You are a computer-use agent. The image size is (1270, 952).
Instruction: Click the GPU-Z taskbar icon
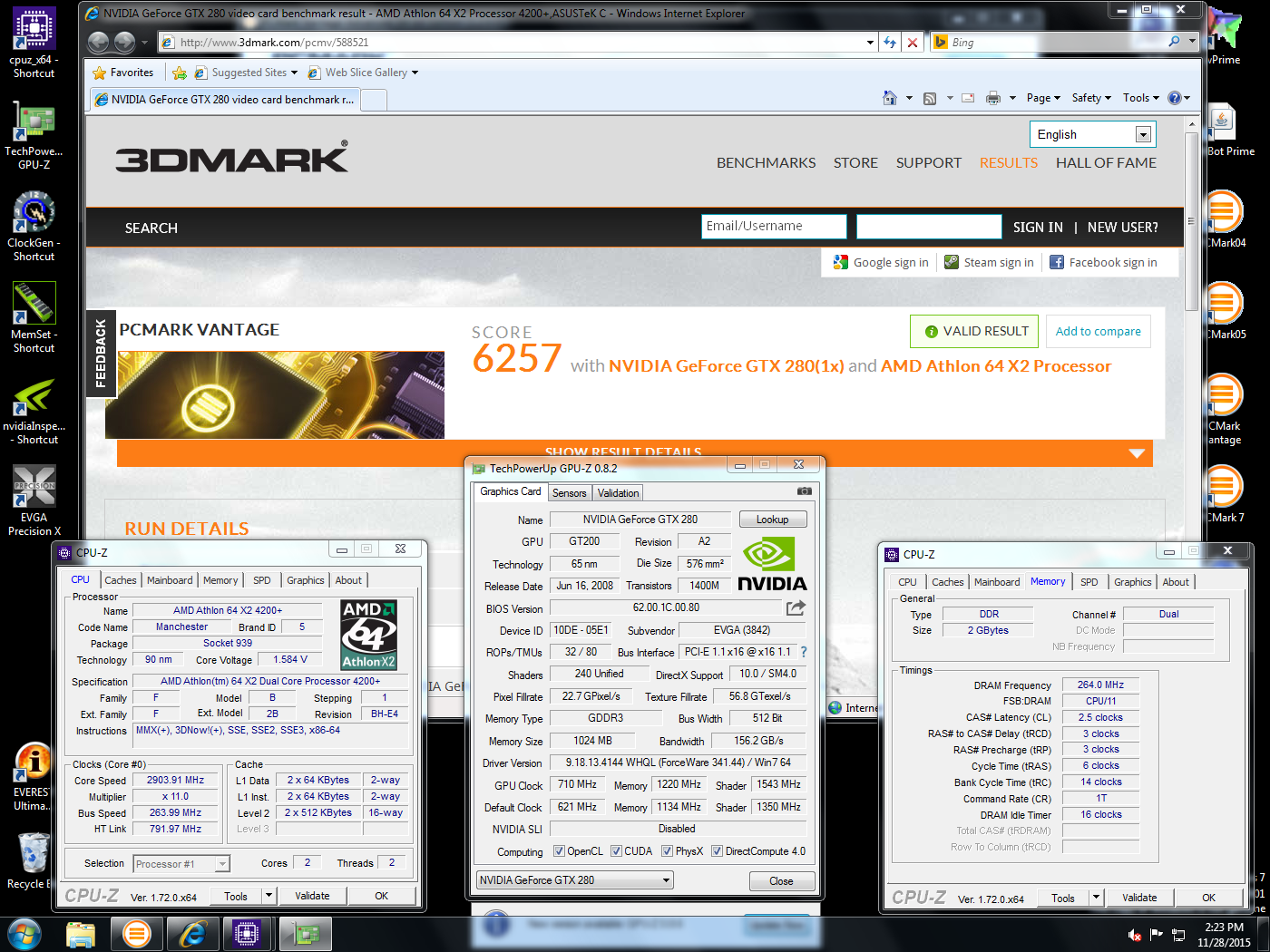[x=305, y=933]
